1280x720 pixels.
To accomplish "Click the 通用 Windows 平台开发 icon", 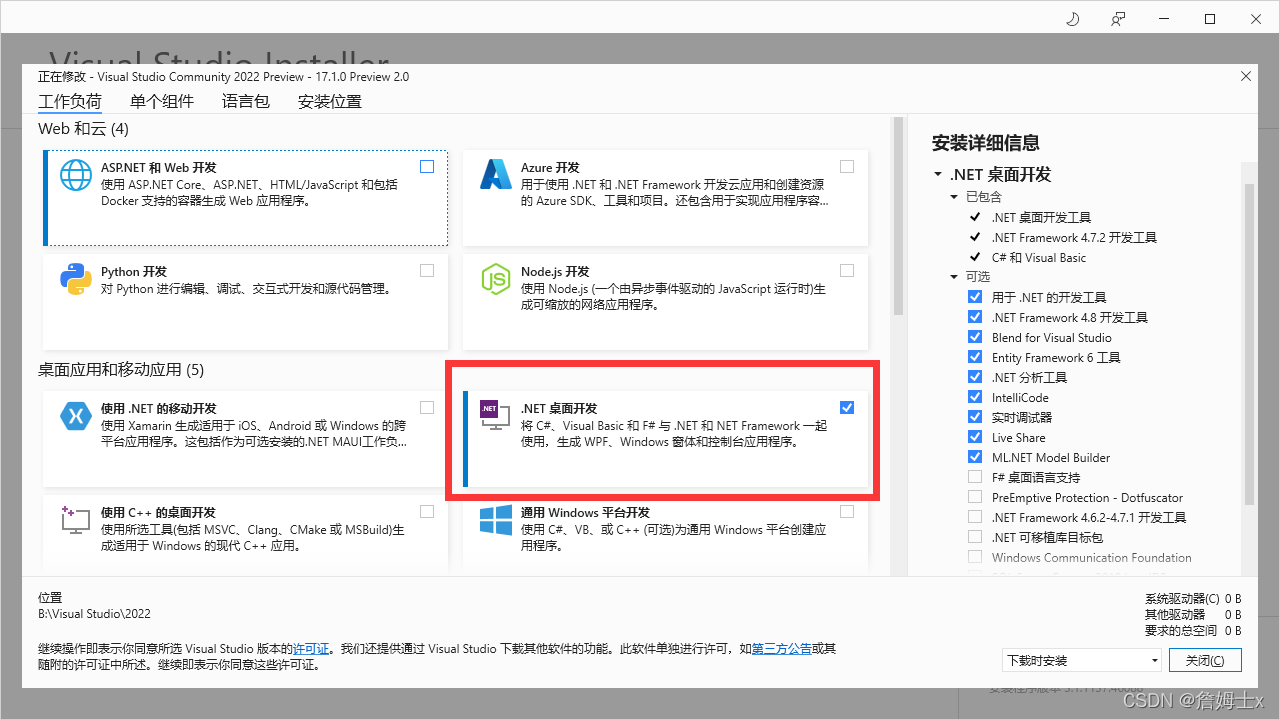I will click(495, 519).
